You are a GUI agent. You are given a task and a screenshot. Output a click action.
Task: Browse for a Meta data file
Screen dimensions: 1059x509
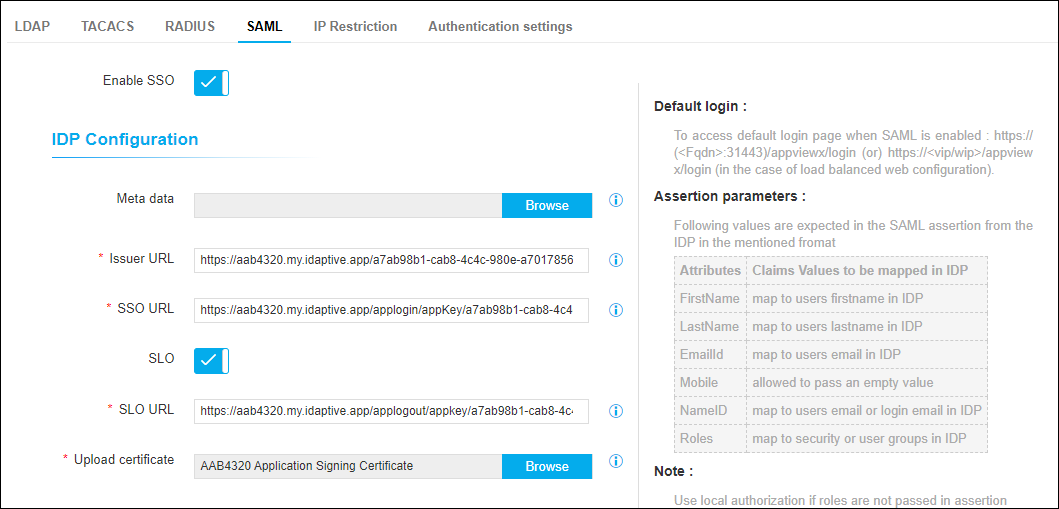coord(547,205)
